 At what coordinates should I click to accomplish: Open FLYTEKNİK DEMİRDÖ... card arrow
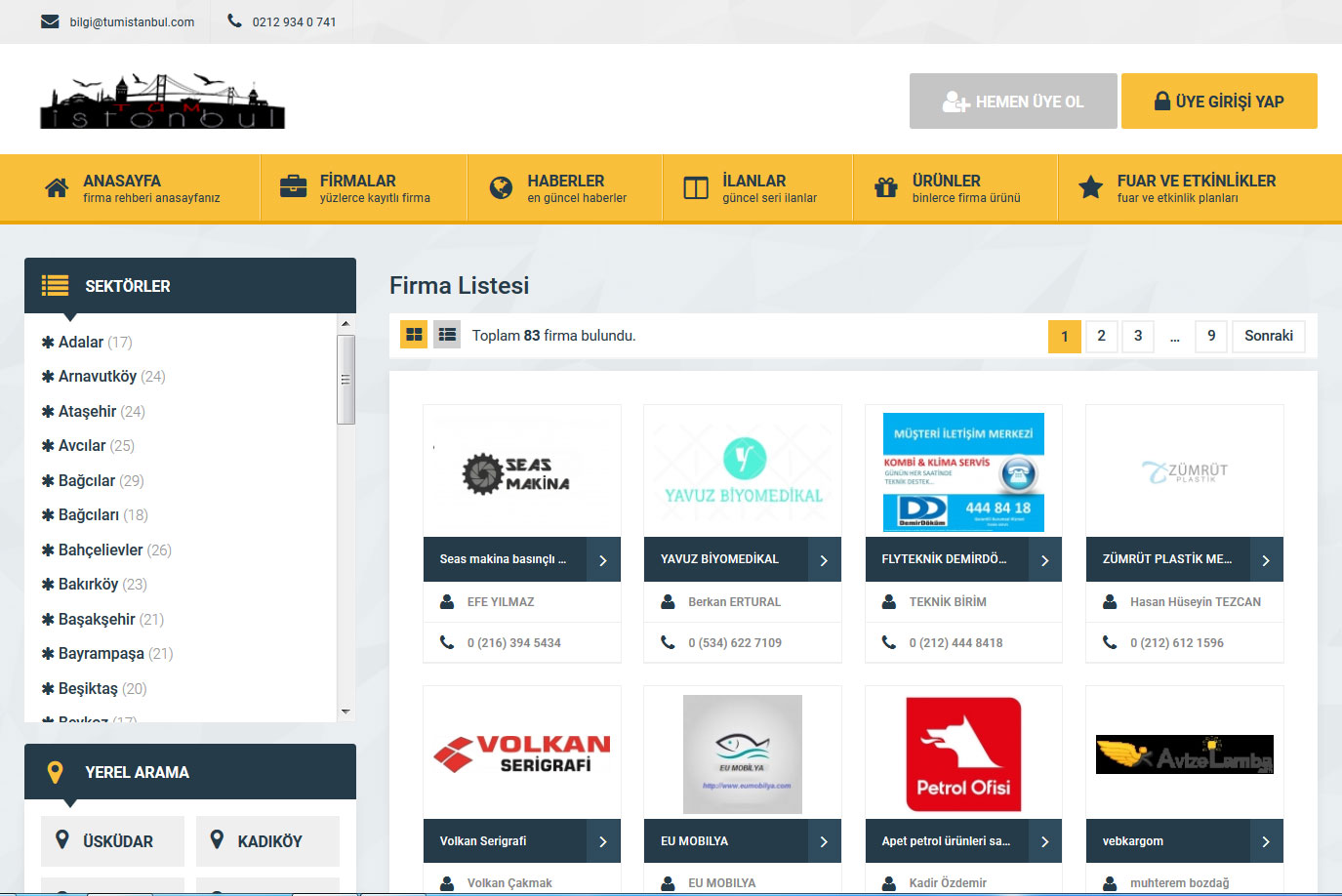click(x=1045, y=560)
